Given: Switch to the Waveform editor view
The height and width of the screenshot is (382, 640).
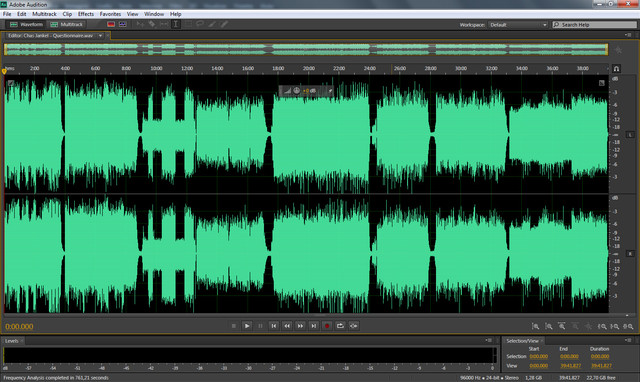Looking at the screenshot, I should 26,24.
